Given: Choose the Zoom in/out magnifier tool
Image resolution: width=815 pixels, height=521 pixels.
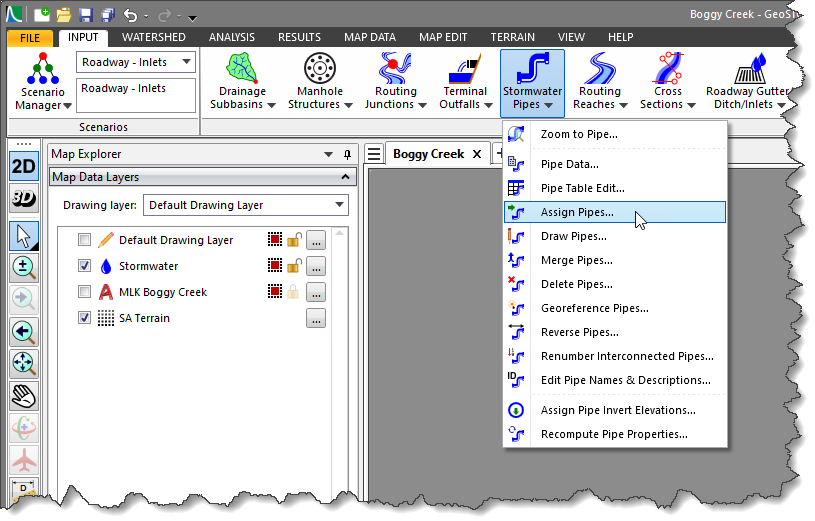Looking at the screenshot, I should pyautogui.click(x=23, y=268).
